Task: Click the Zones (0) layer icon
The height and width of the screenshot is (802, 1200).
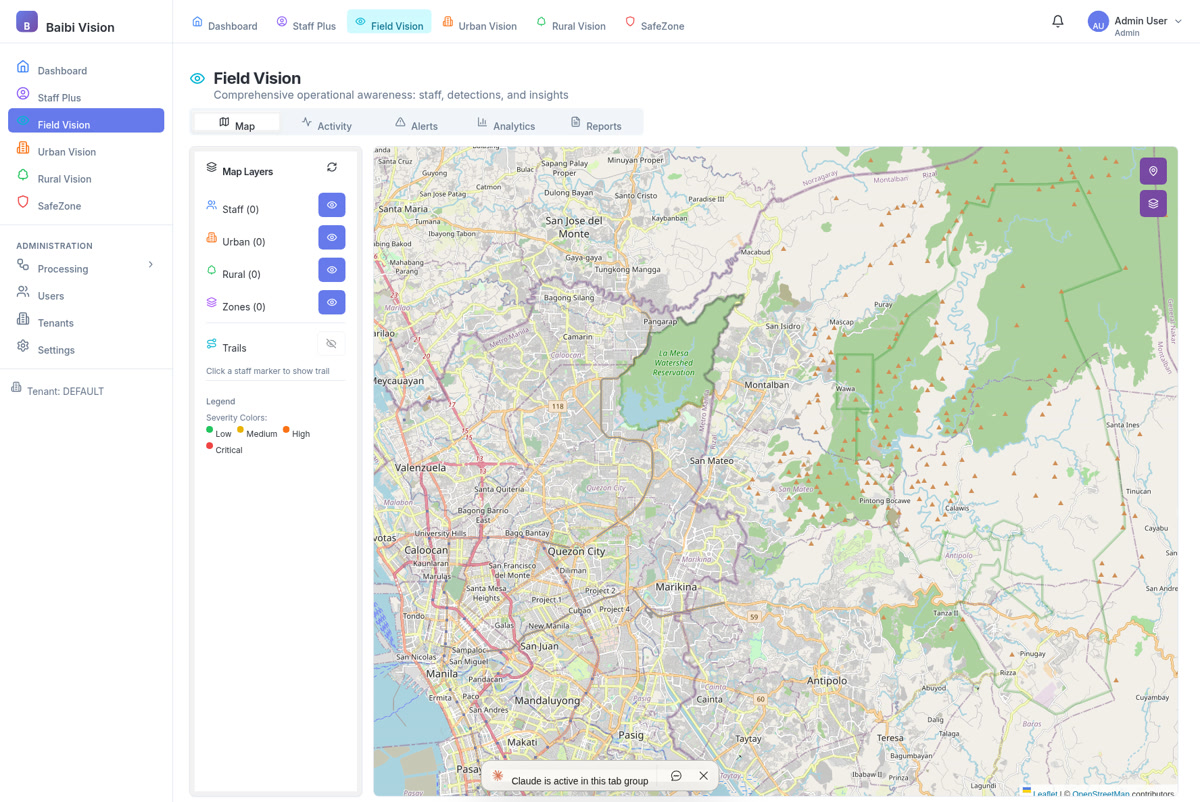Action: 211,302
